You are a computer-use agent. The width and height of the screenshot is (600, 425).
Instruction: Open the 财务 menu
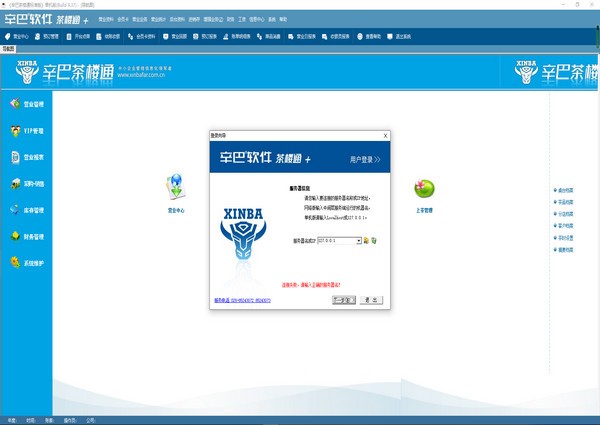[x=230, y=19]
